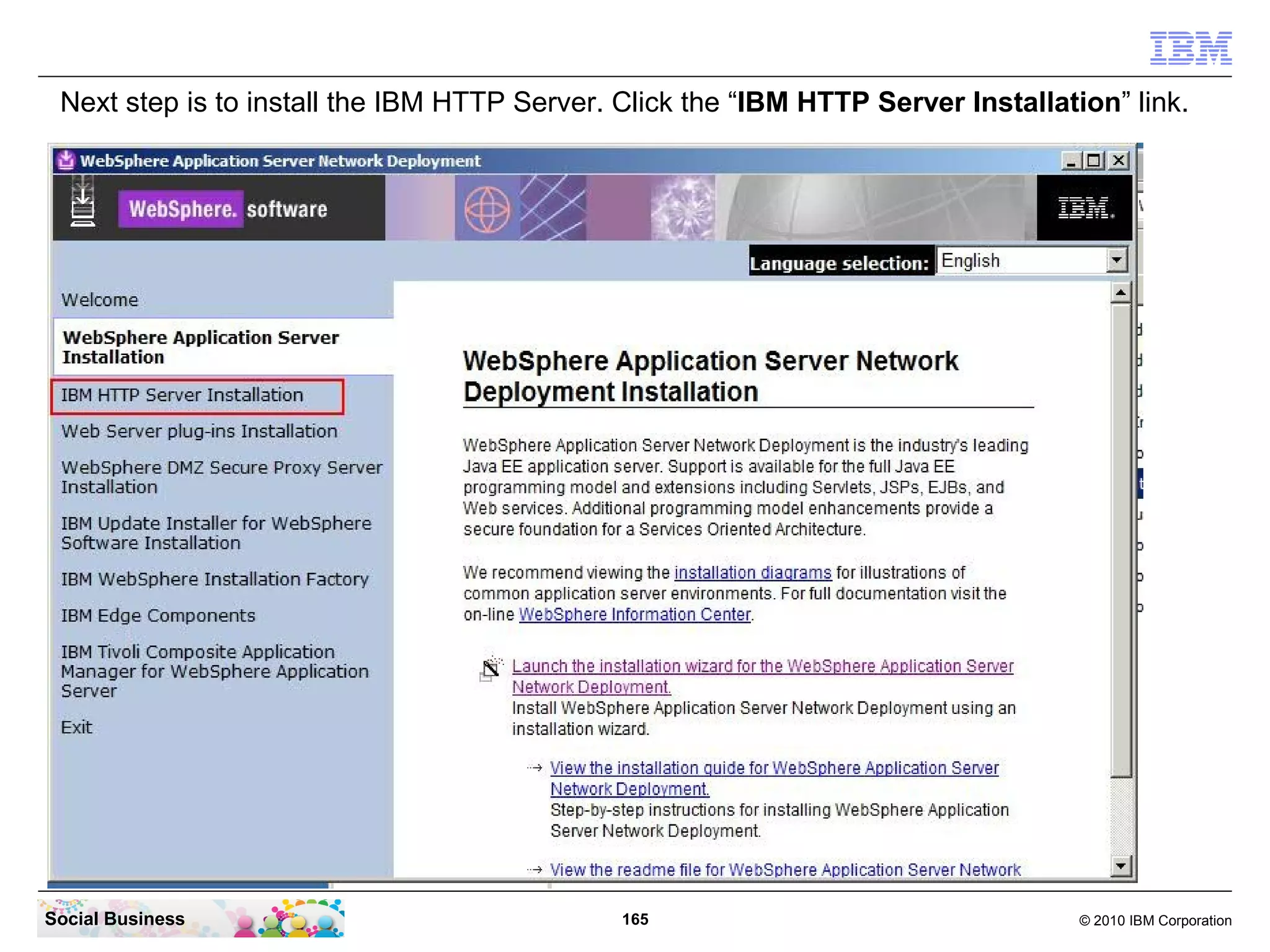
Task: Open IBM WebSphere Installation Factory
Action: click(215, 580)
